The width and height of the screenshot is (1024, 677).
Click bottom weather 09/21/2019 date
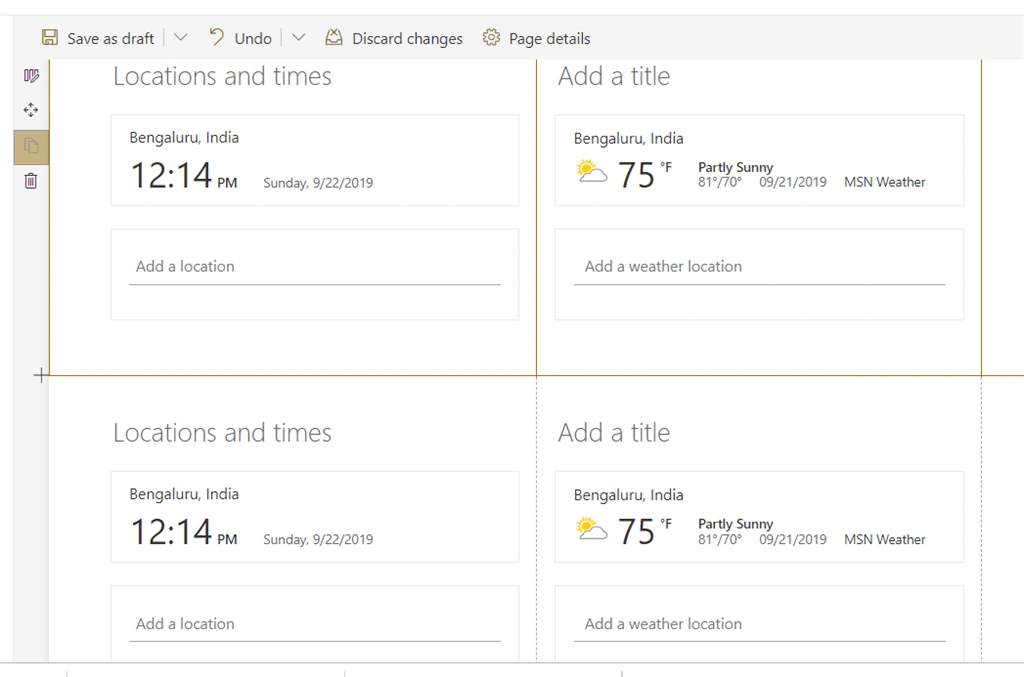pos(792,539)
